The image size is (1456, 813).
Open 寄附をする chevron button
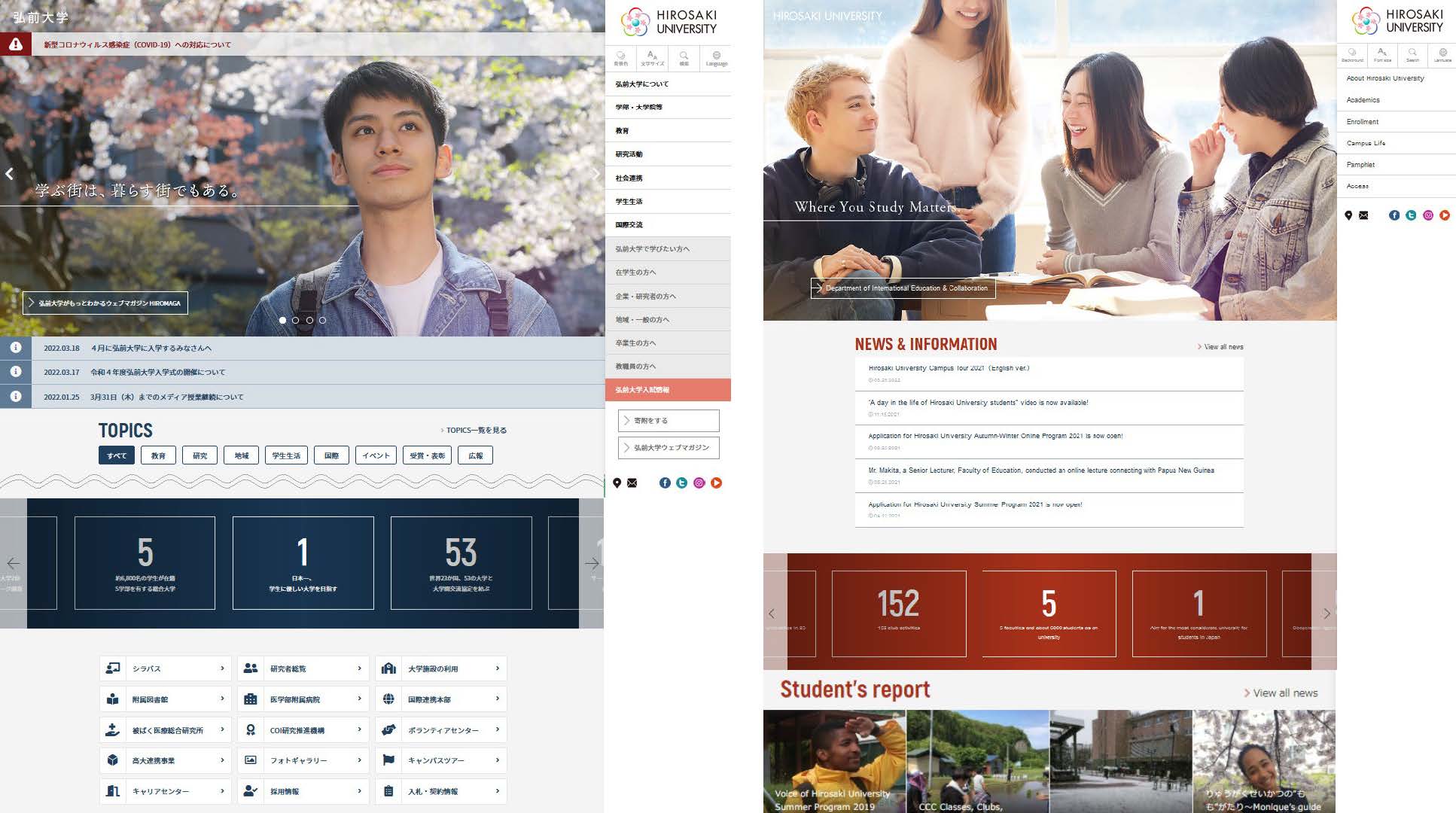(x=669, y=421)
